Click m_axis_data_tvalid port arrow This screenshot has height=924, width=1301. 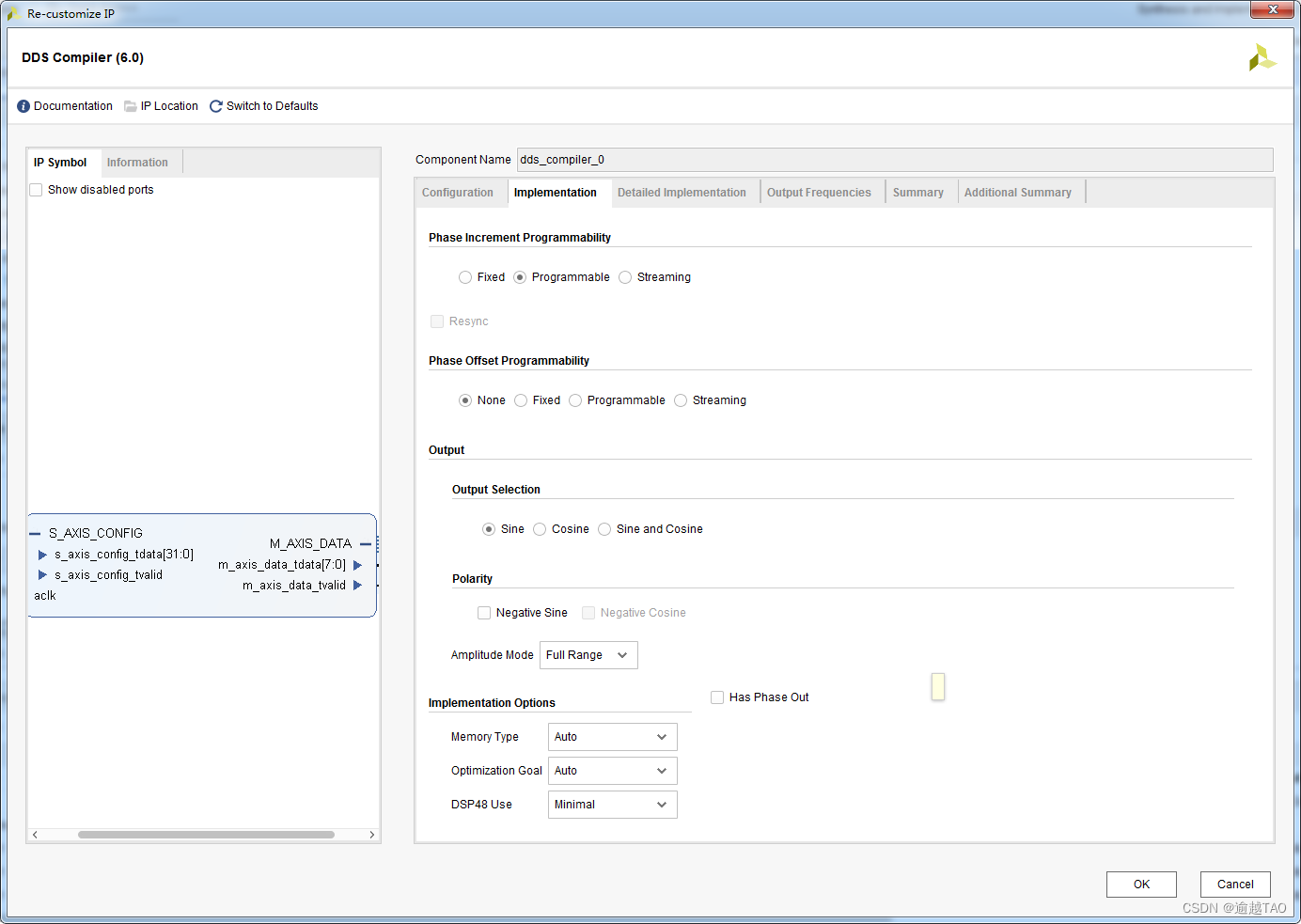click(357, 586)
